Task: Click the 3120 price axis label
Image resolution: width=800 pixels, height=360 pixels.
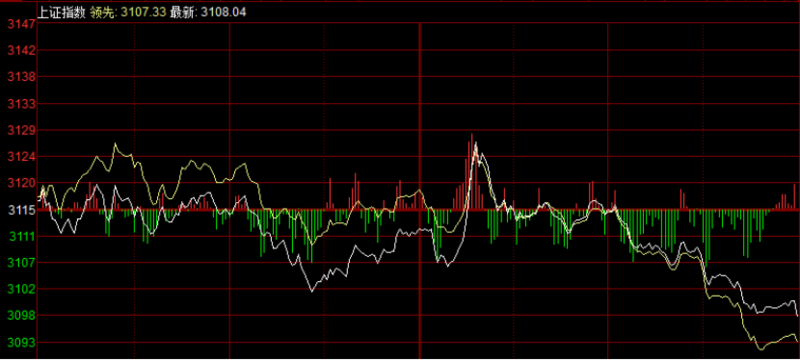Action: point(21,183)
